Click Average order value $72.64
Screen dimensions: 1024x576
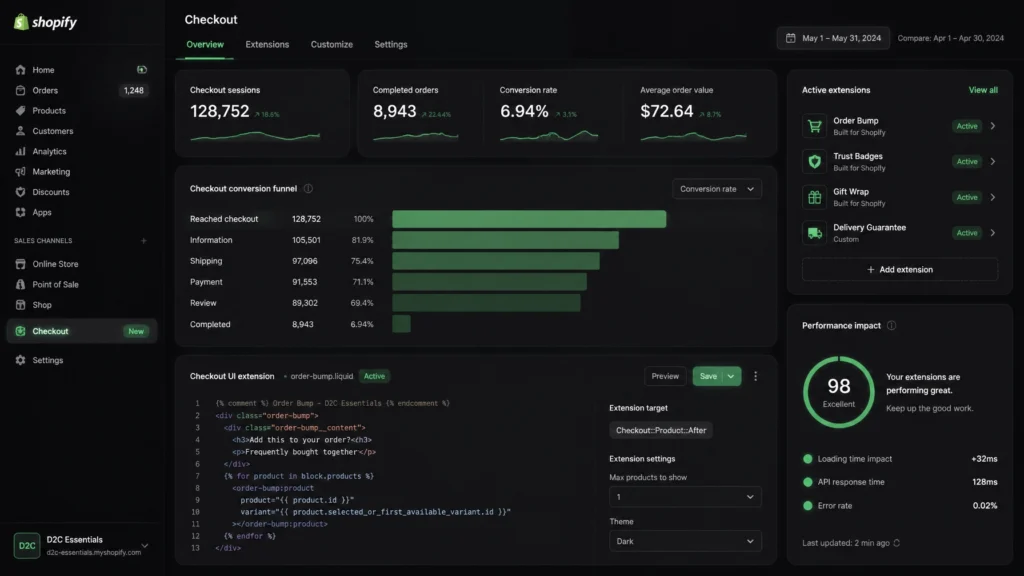coord(667,112)
